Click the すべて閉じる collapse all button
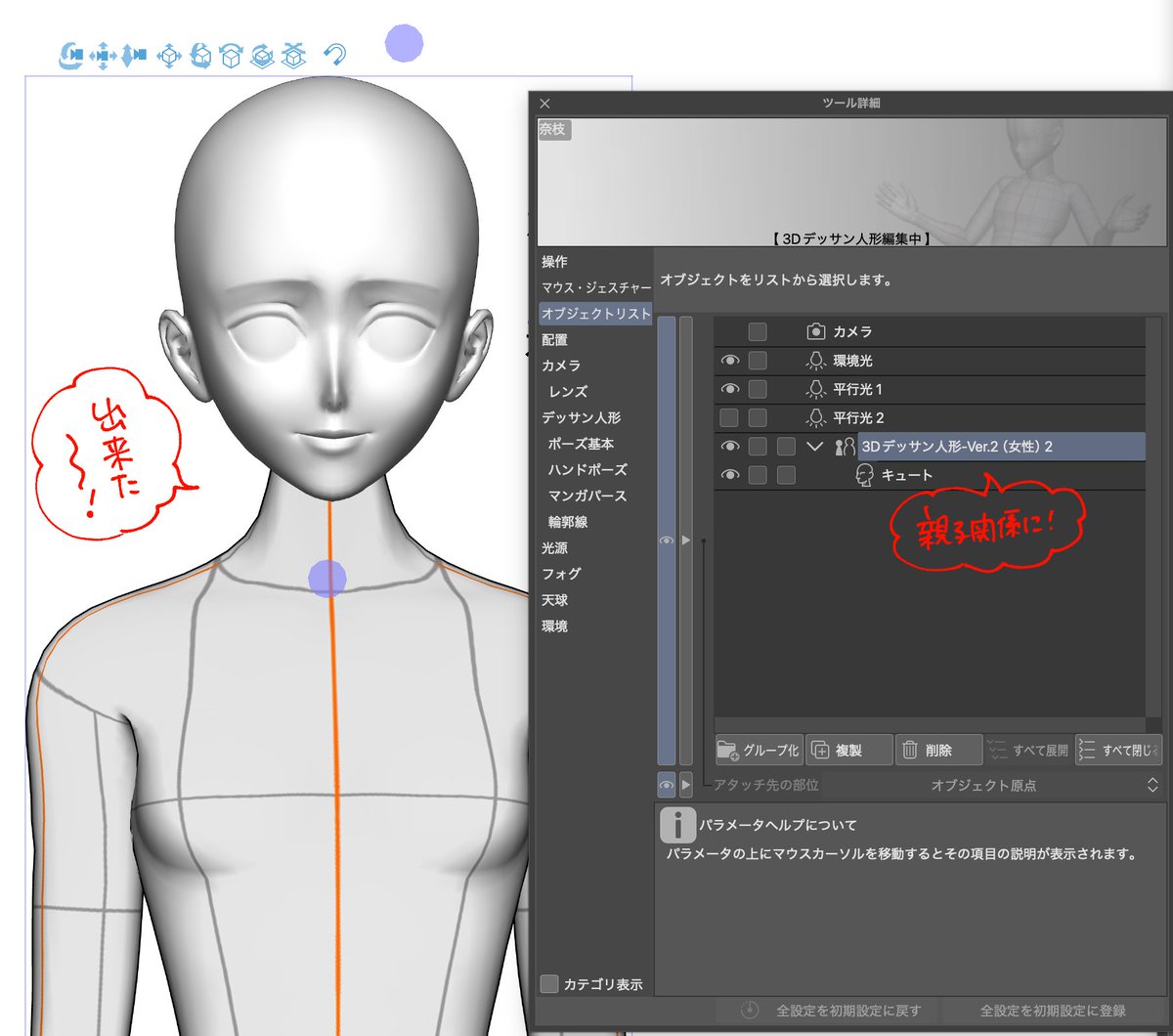The image size is (1173, 1036). tap(1118, 750)
